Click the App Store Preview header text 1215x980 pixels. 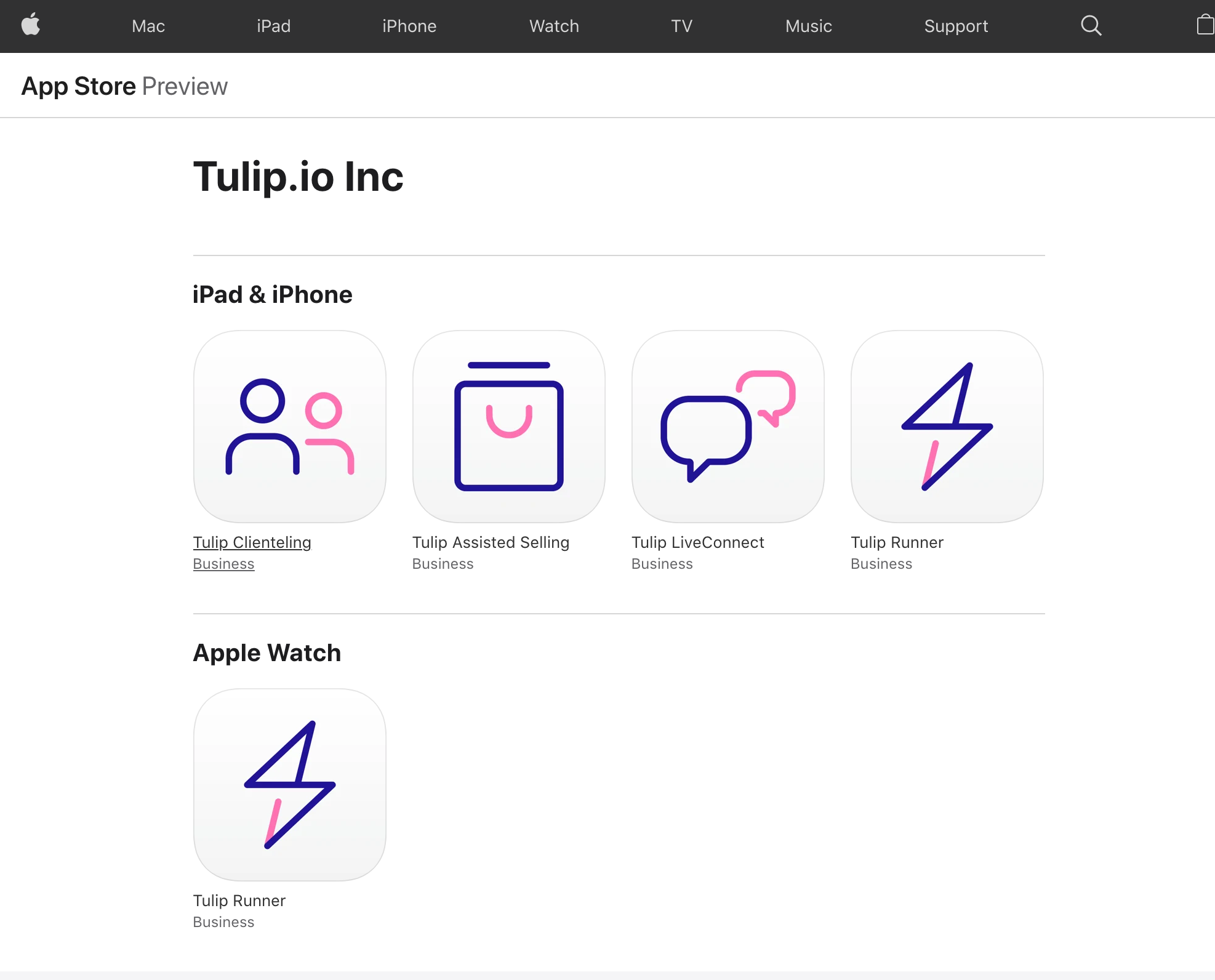[124, 85]
